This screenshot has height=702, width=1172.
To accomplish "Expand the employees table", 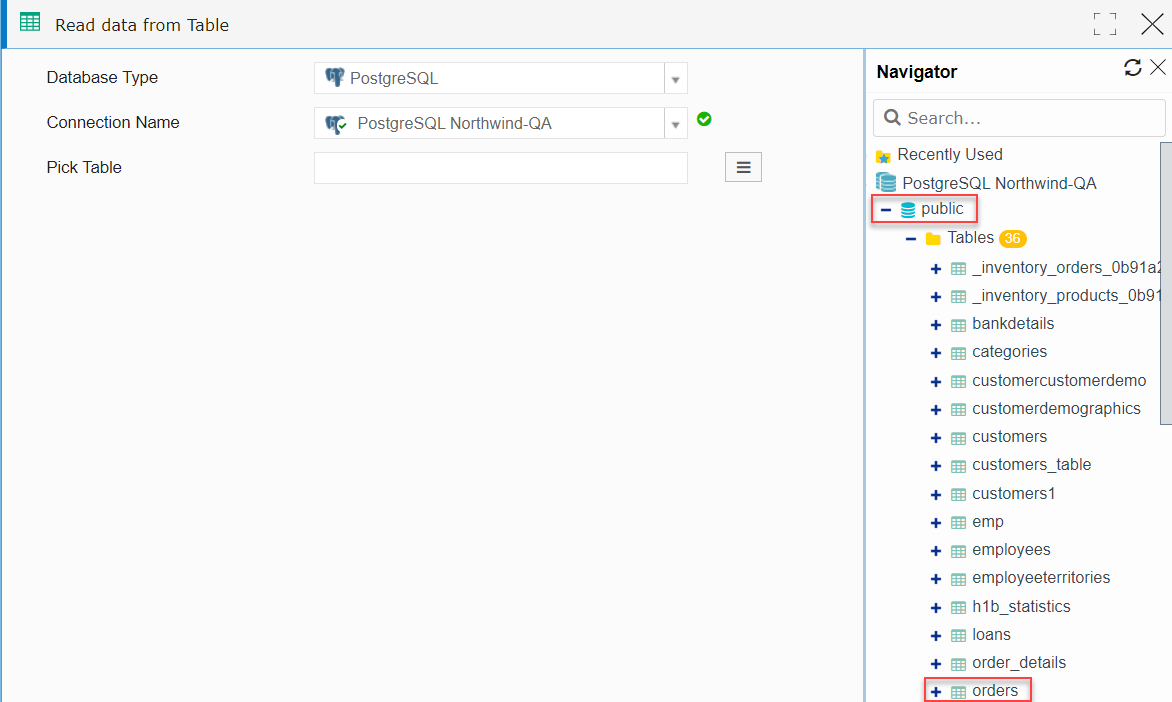I will pos(935,551).
